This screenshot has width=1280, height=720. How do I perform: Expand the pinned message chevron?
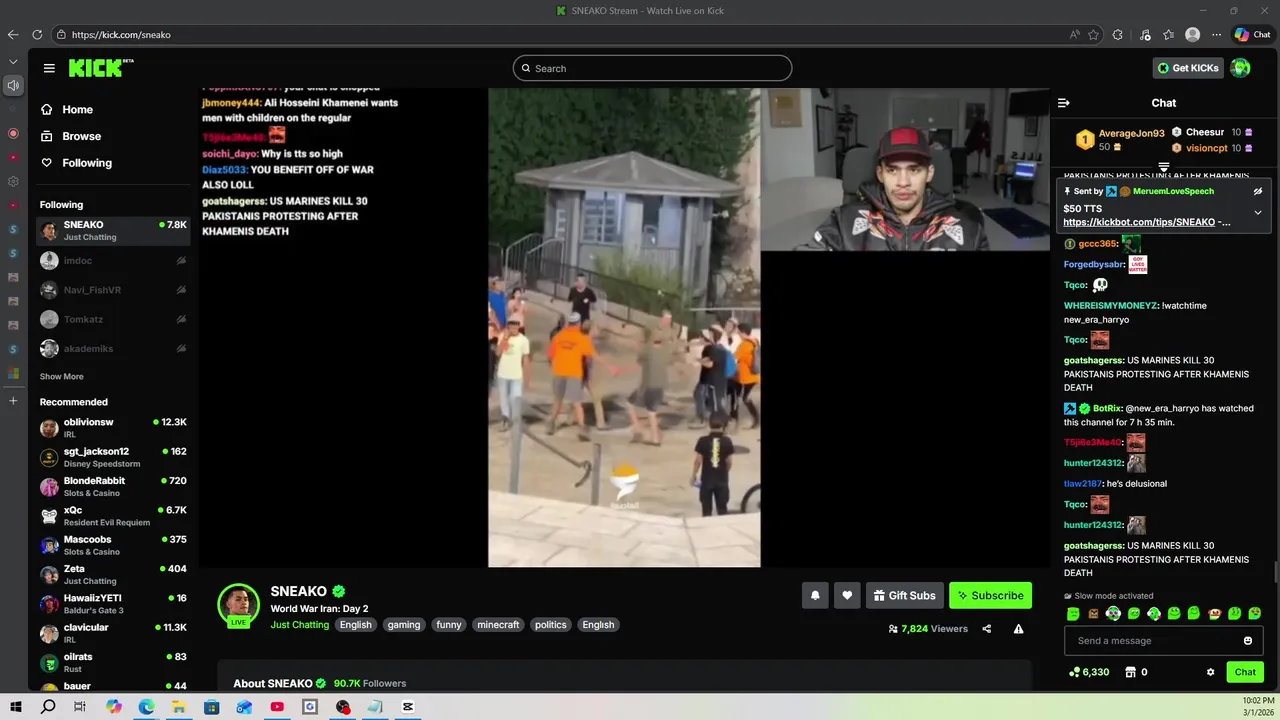point(1258,212)
